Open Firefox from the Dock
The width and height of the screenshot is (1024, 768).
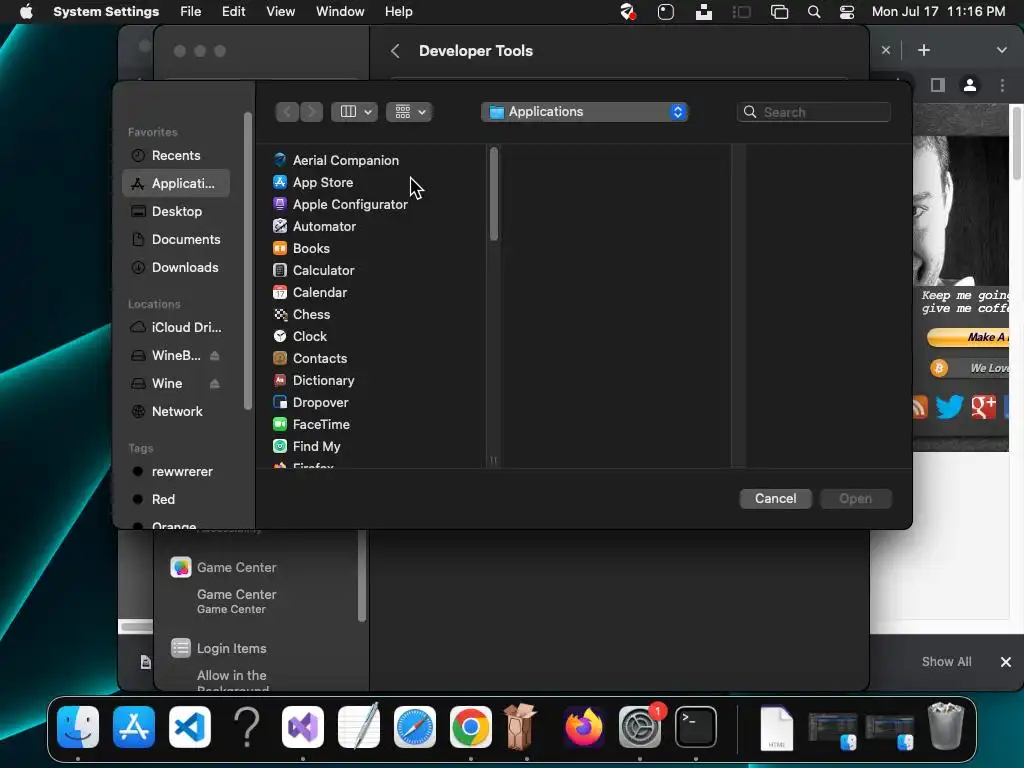tap(583, 727)
